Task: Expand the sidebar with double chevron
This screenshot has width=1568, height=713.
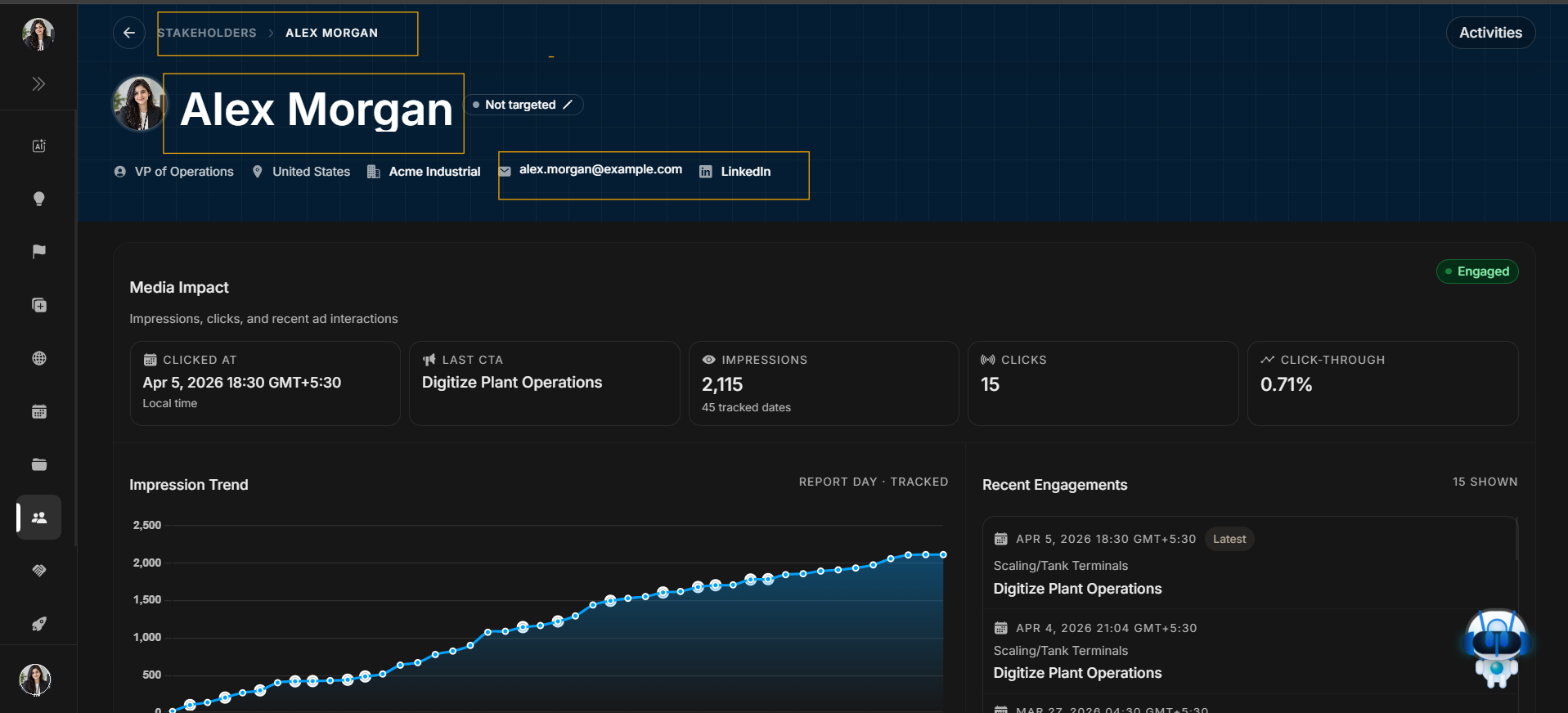Action: click(38, 83)
